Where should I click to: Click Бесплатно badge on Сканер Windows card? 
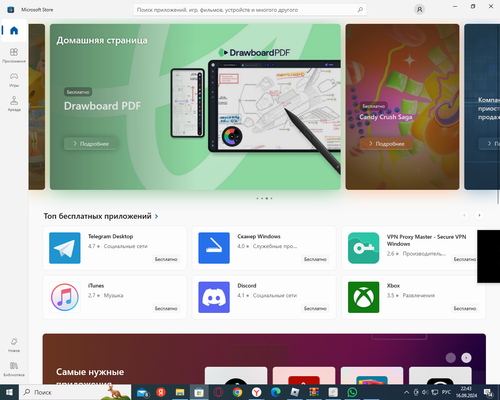coord(315,259)
